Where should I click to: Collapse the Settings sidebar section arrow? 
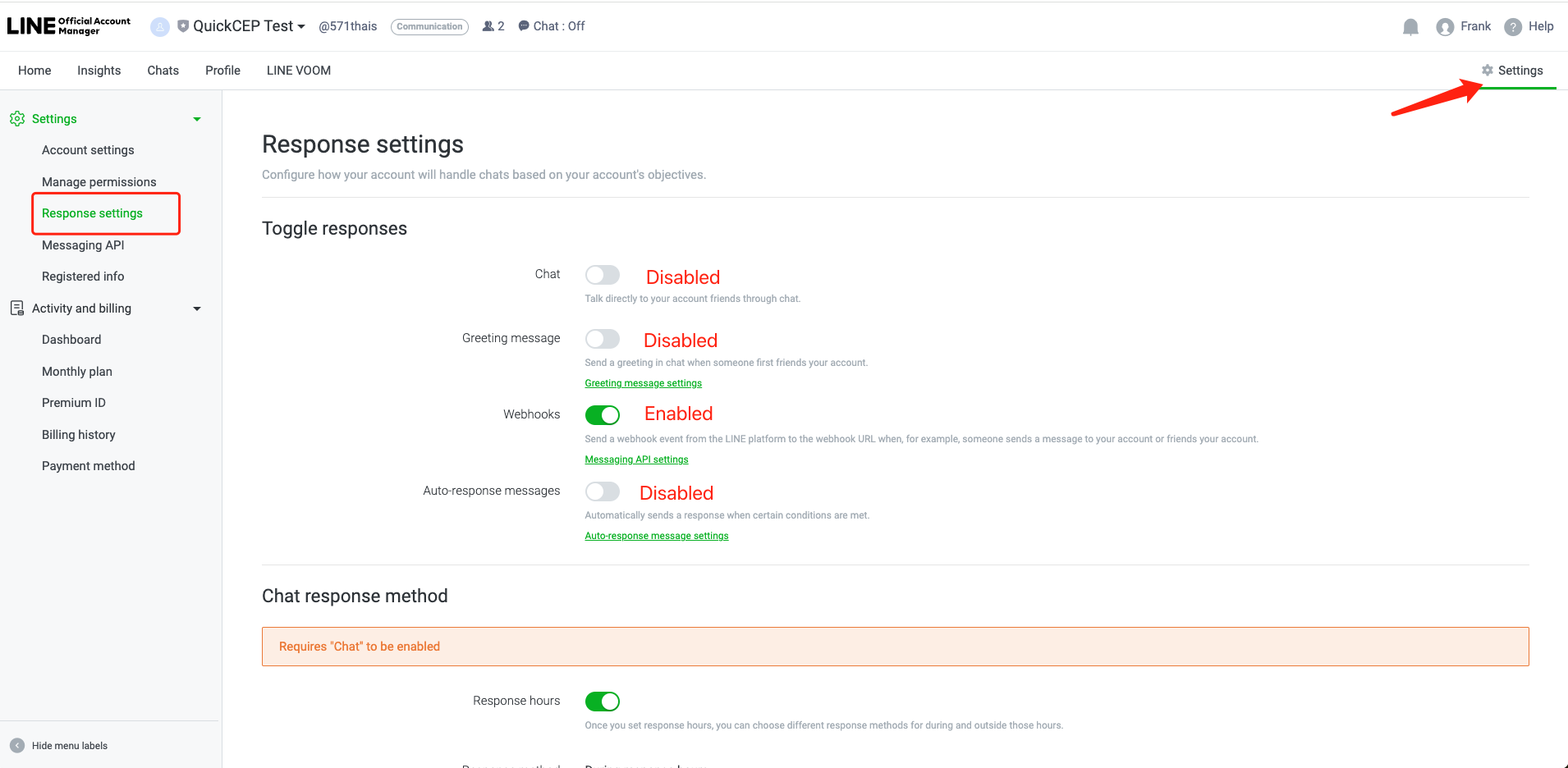(197, 120)
